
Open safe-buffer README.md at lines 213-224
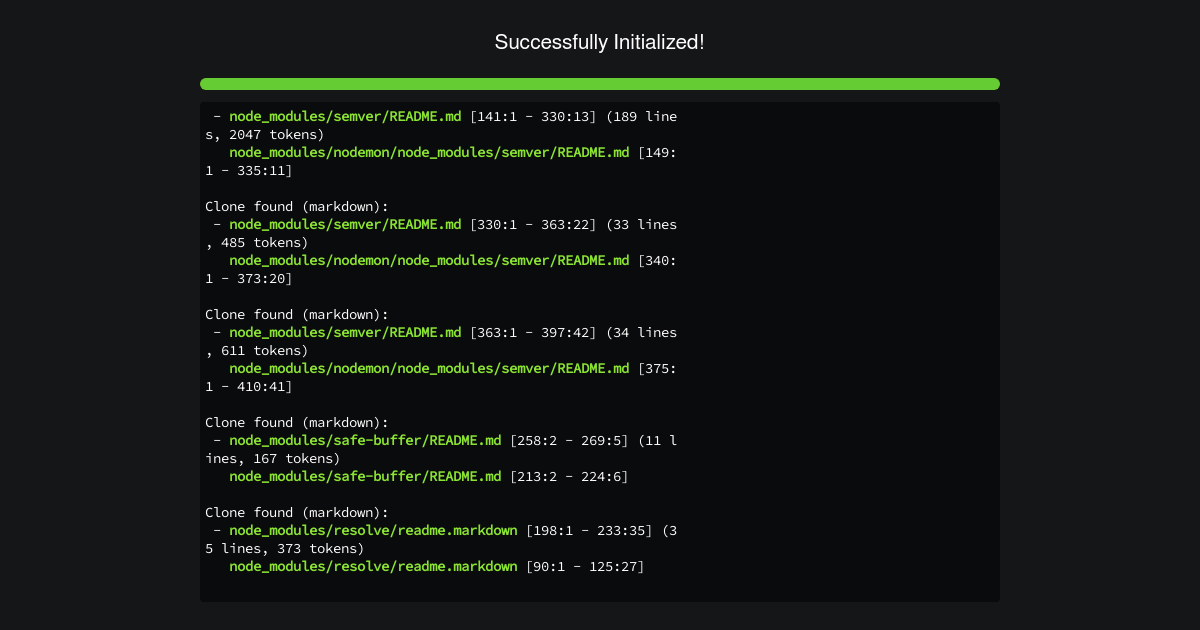point(365,476)
